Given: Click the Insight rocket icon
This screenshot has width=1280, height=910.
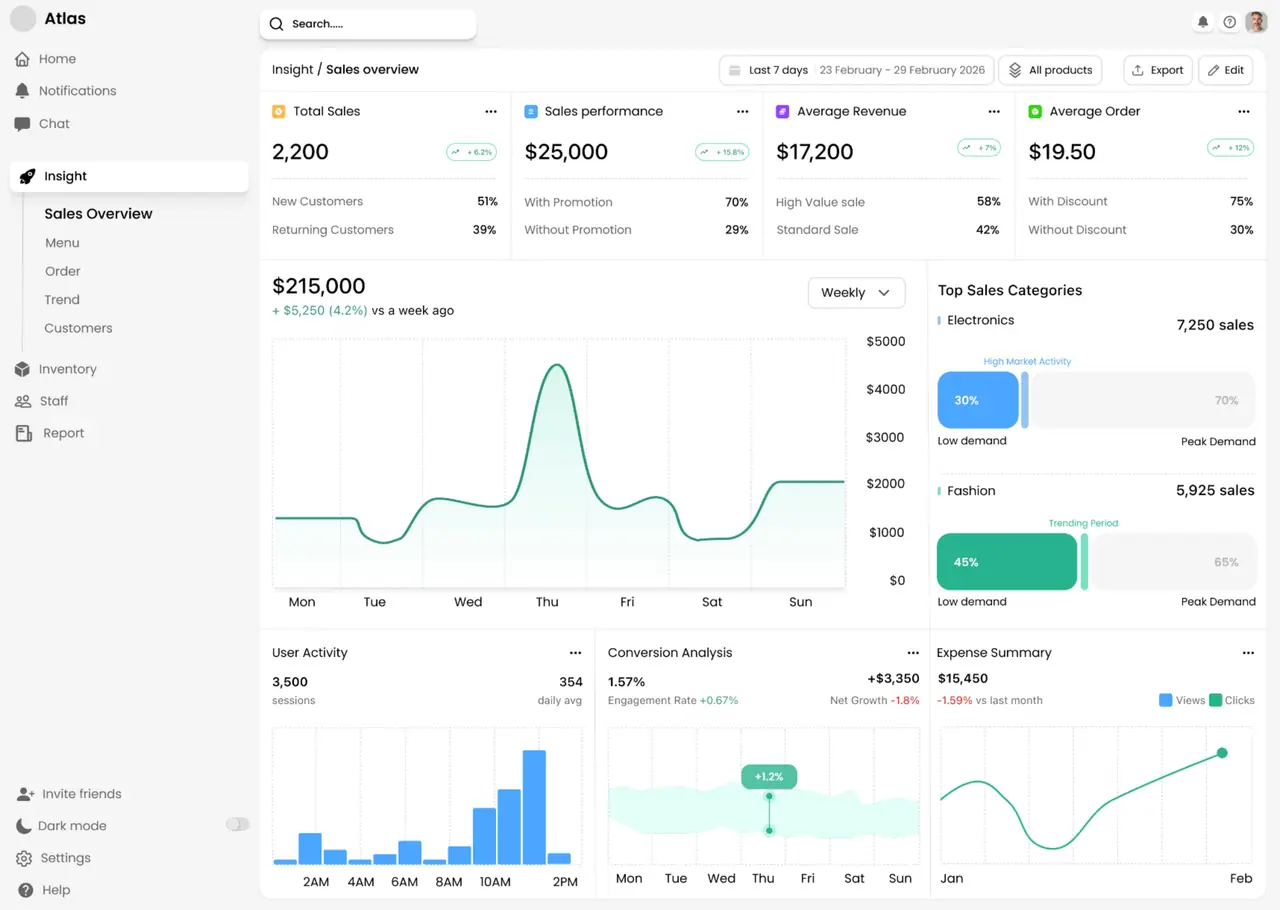Looking at the screenshot, I should (x=27, y=176).
